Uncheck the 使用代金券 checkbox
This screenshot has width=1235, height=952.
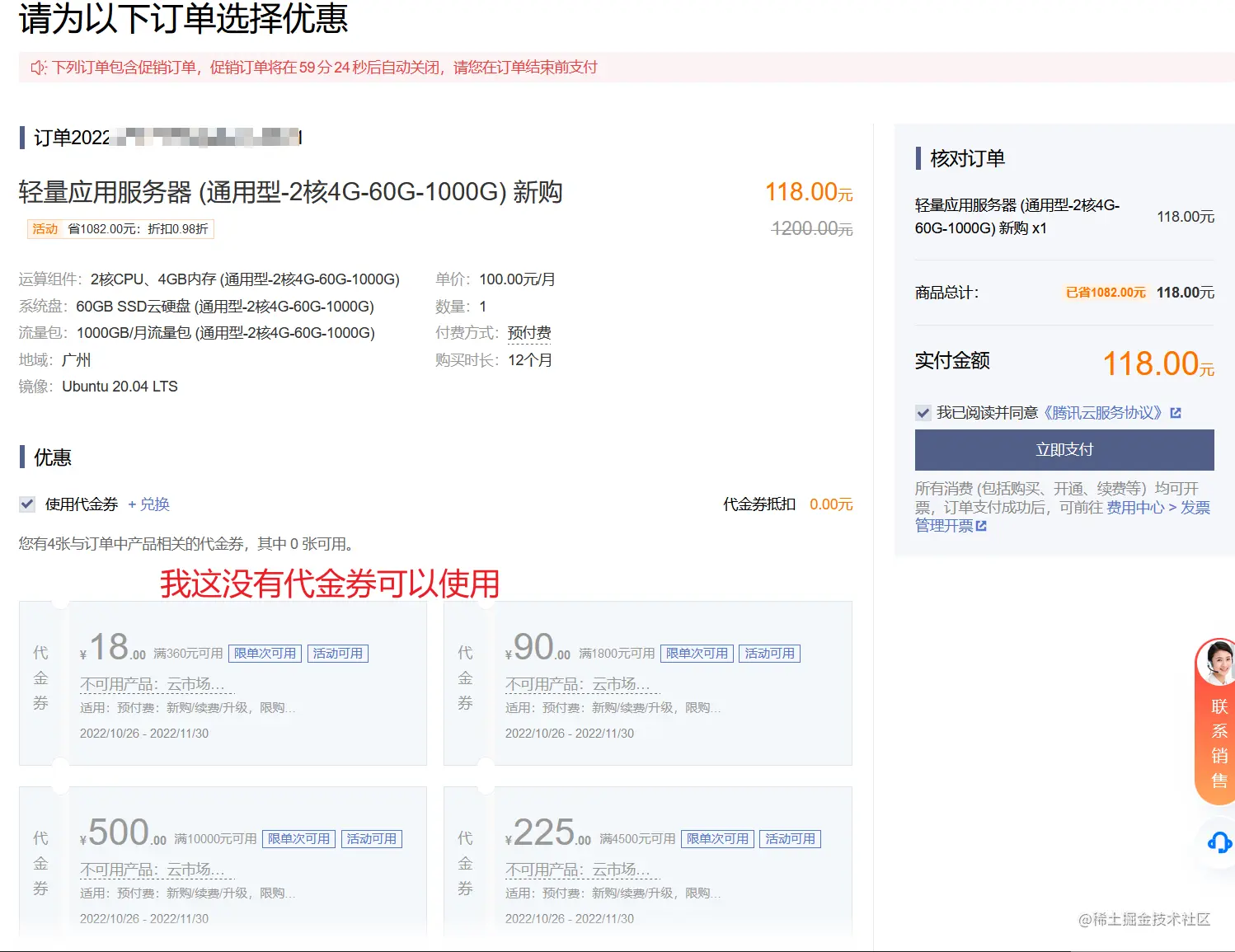pyautogui.click(x=26, y=504)
